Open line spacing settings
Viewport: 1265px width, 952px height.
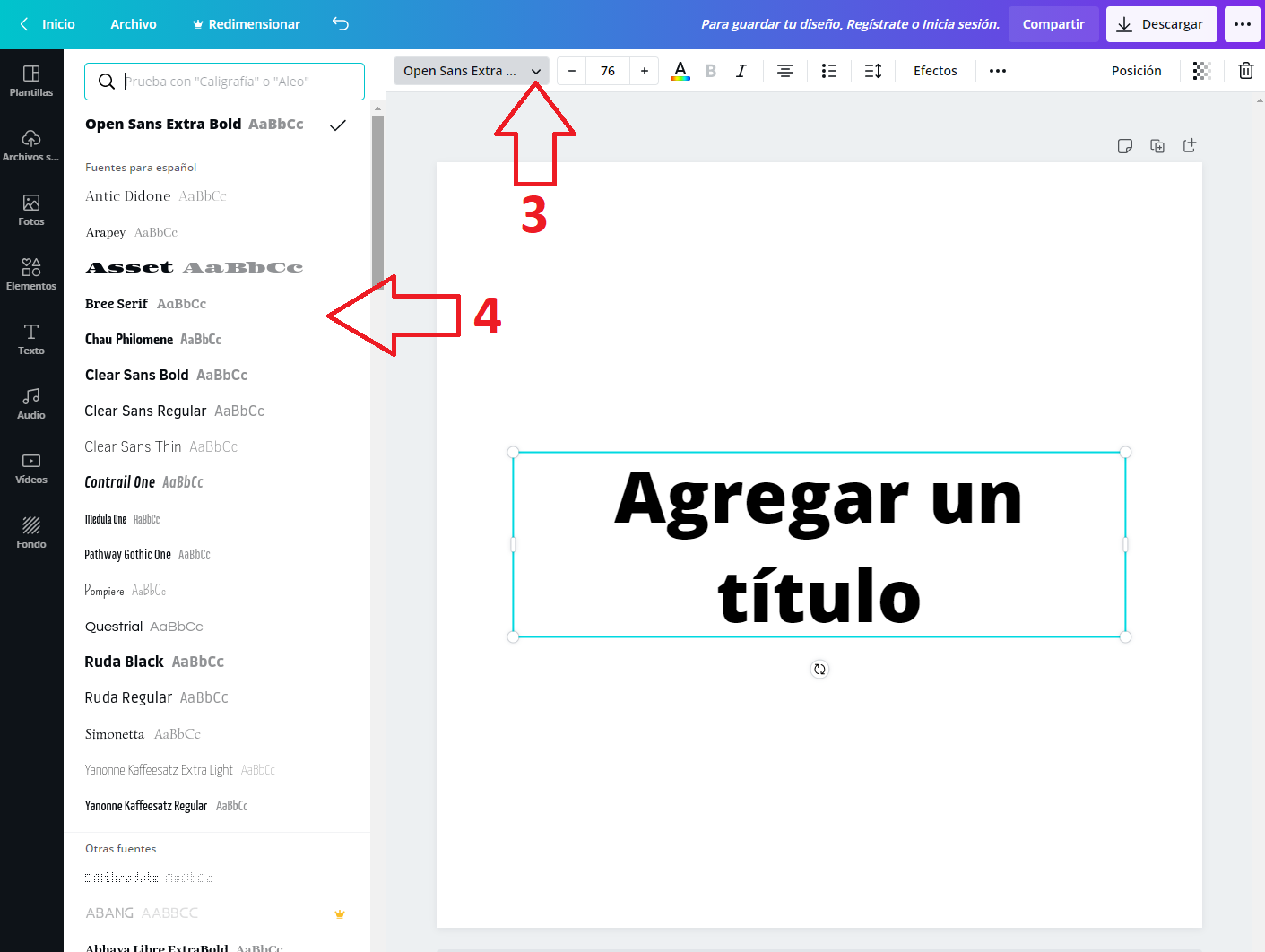873,71
